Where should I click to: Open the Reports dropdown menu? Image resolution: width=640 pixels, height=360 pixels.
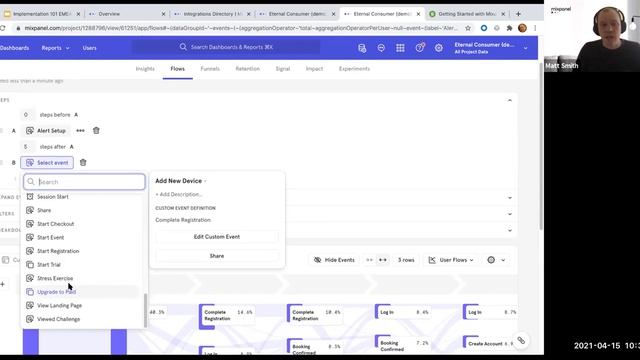(x=55, y=48)
